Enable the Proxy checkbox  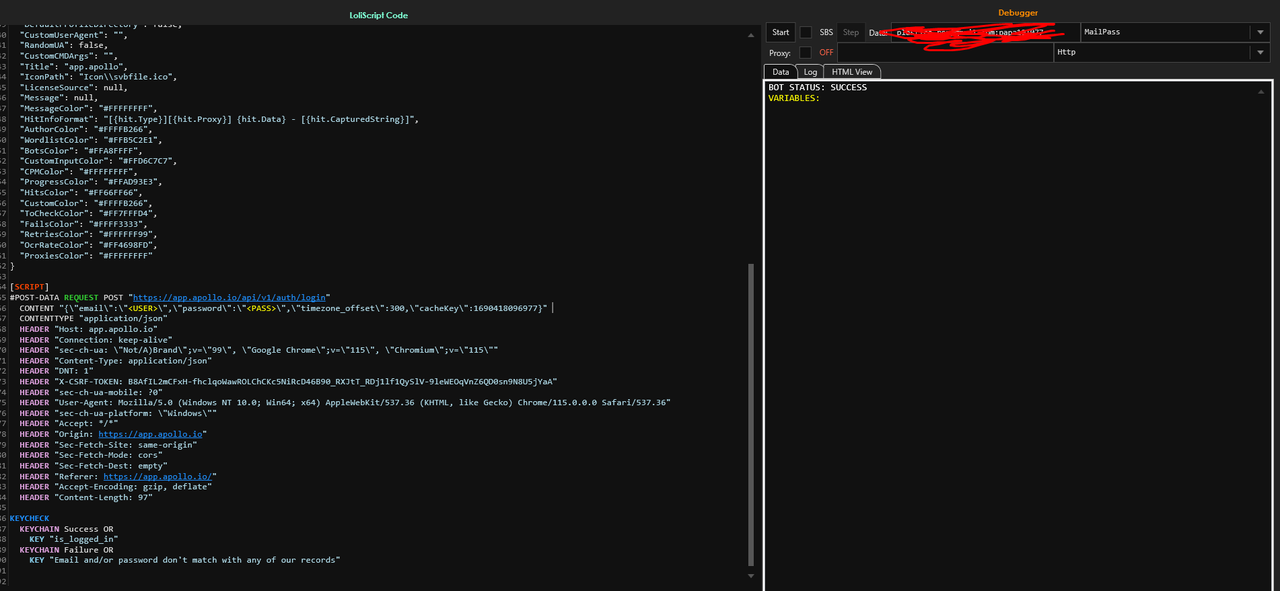(x=806, y=53)
